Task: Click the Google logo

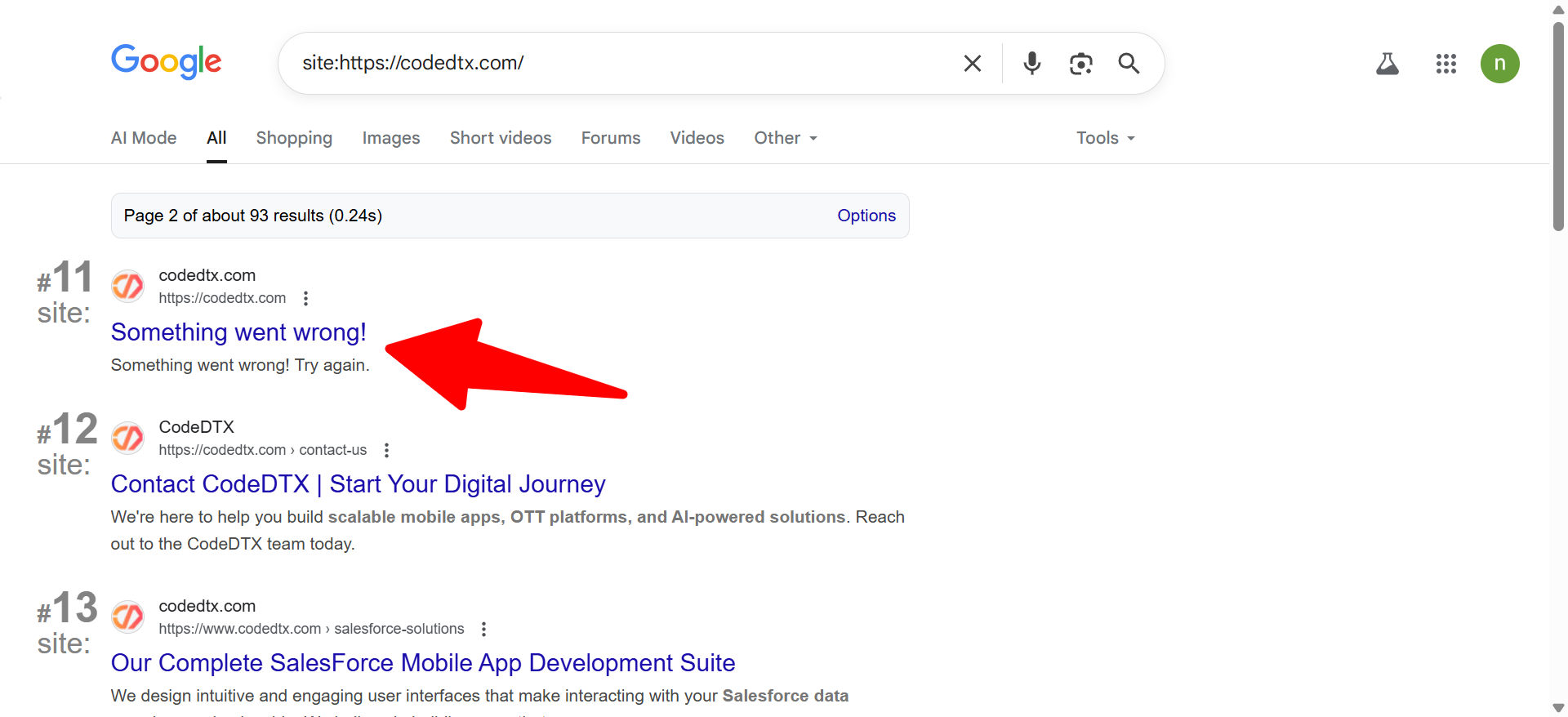Action: (166, 62)
